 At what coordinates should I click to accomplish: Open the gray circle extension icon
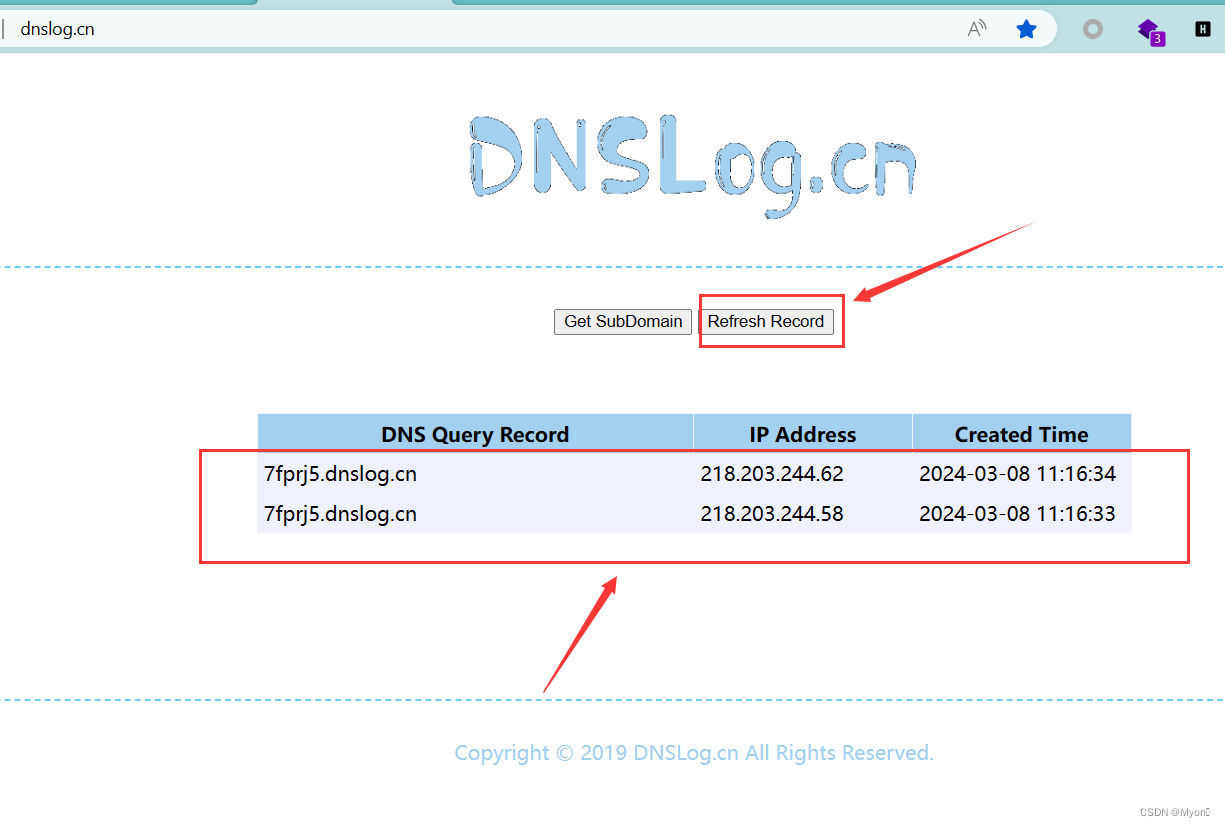(x=1093, y=29)
